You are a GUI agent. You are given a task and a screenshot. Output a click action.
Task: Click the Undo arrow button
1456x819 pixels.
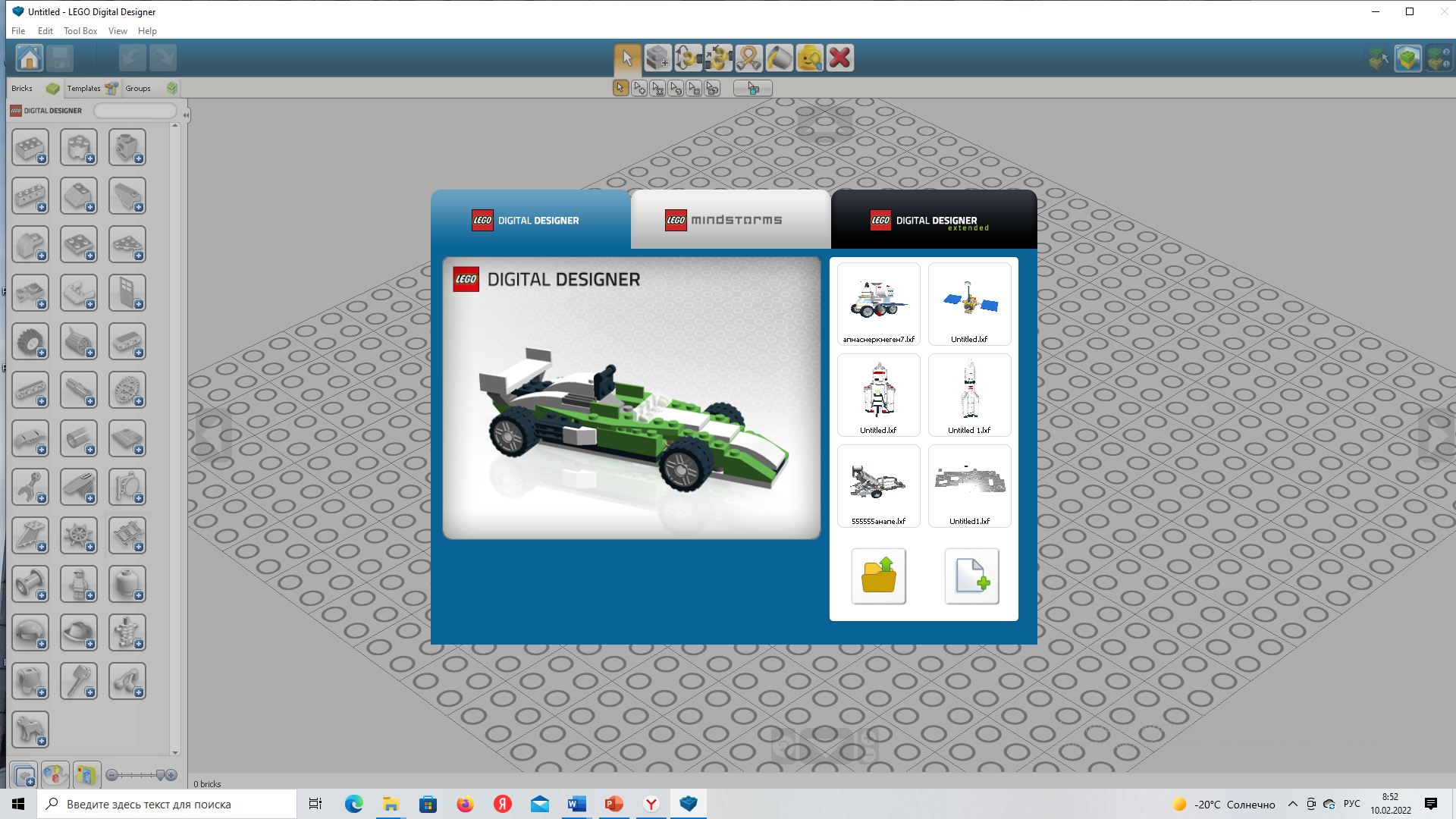click(x=132, y=58)
